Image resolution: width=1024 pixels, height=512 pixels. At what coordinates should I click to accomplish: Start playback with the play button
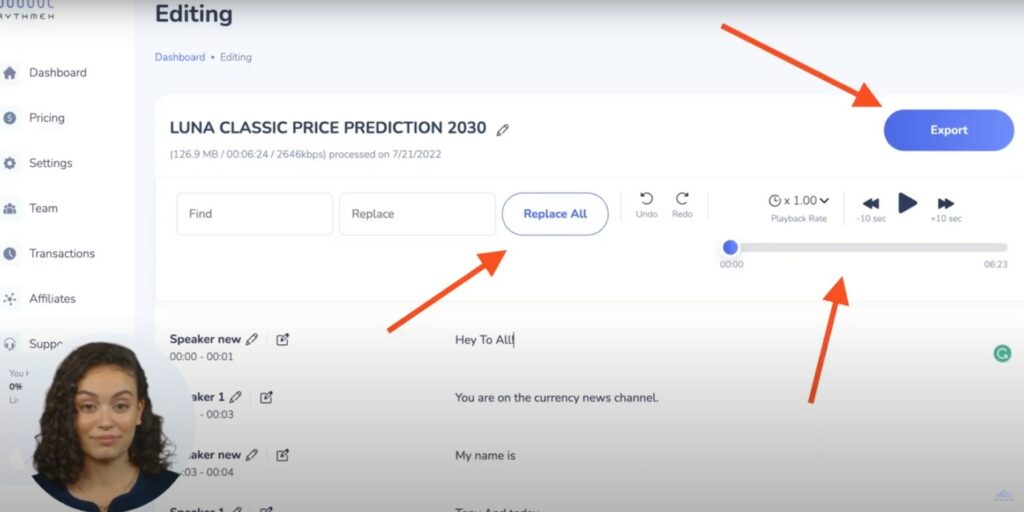tap(907, 203)
